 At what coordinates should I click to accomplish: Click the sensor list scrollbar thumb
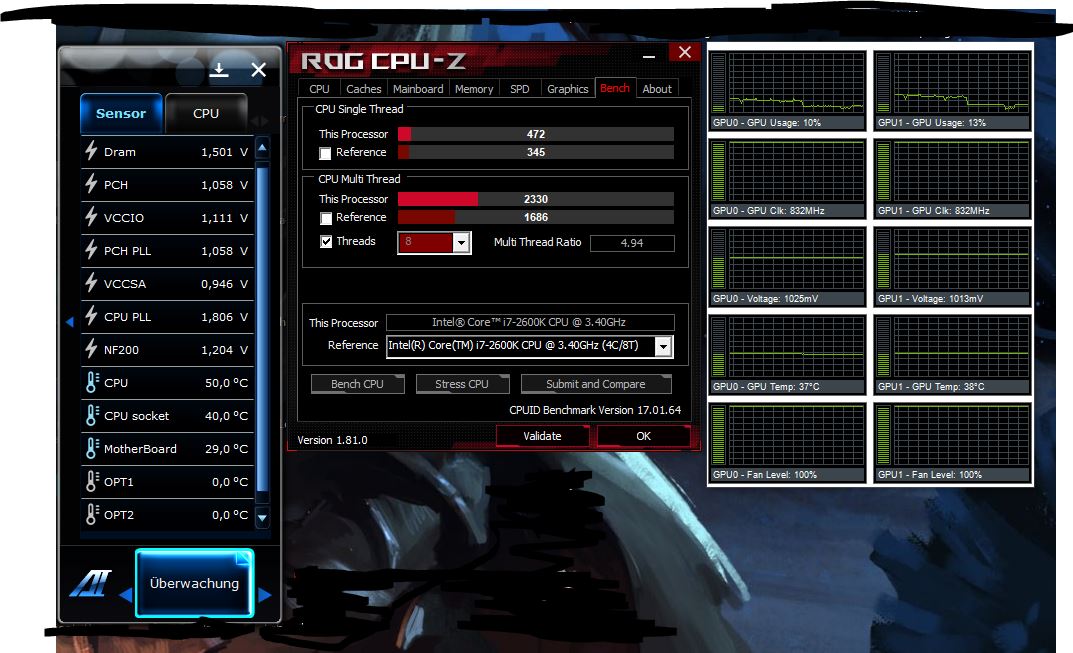coord(262,327)
